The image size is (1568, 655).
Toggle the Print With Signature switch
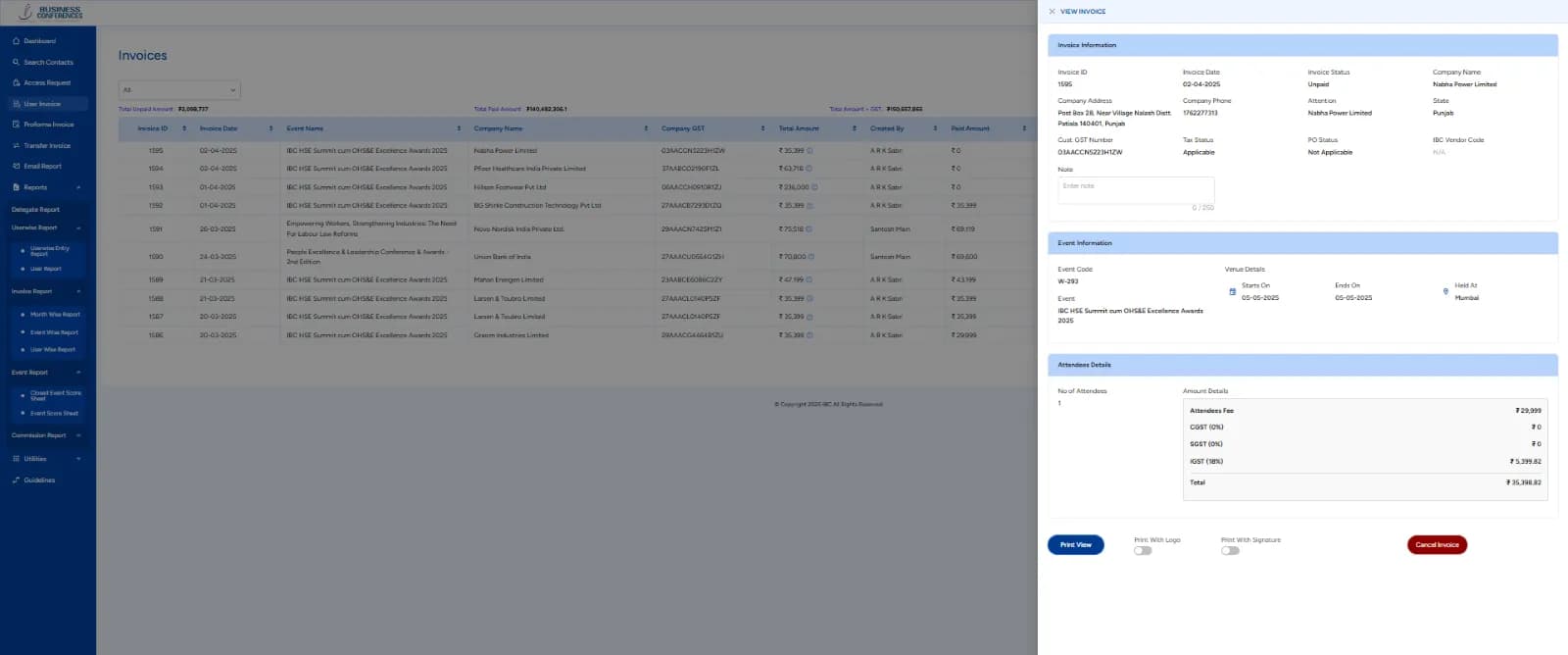(x=1230, y=551)
